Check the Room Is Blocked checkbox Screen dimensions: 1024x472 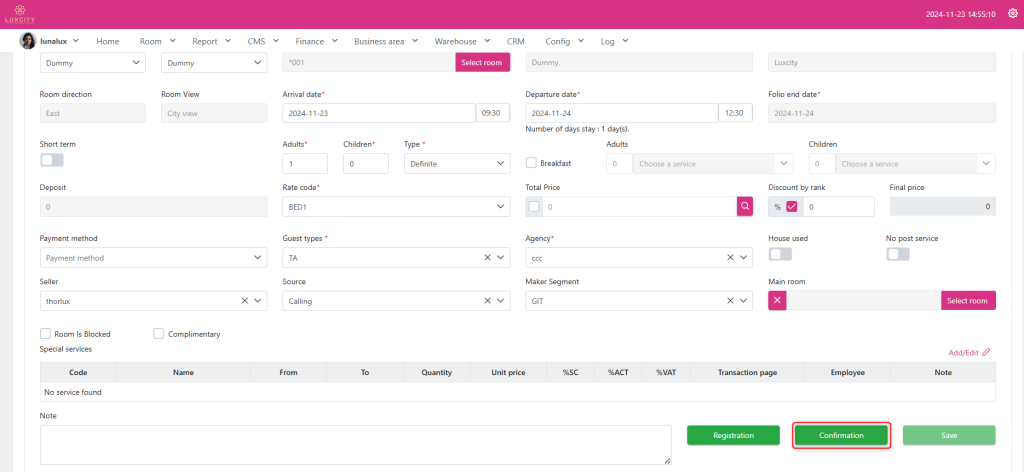pyautogui.click(x=45, y=334)
